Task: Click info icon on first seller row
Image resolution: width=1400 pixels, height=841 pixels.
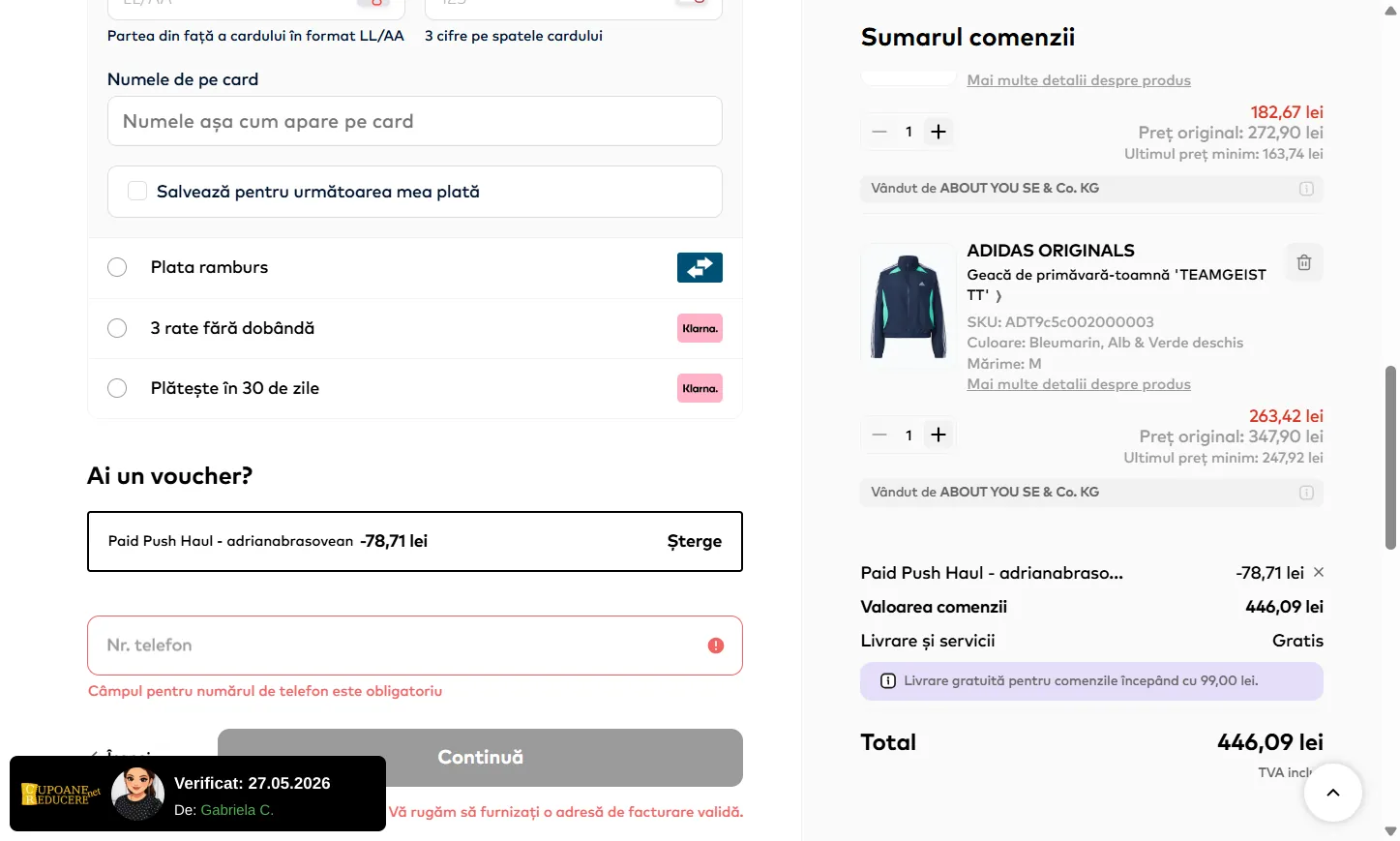Action: tap(1306, 189)
